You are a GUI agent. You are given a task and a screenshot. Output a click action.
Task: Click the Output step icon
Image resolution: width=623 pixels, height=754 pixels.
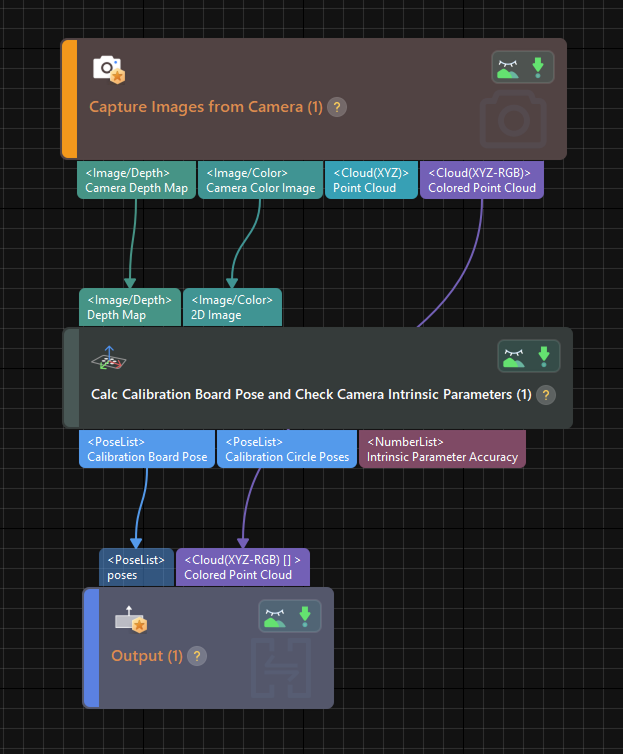click(x=131, y=620)
